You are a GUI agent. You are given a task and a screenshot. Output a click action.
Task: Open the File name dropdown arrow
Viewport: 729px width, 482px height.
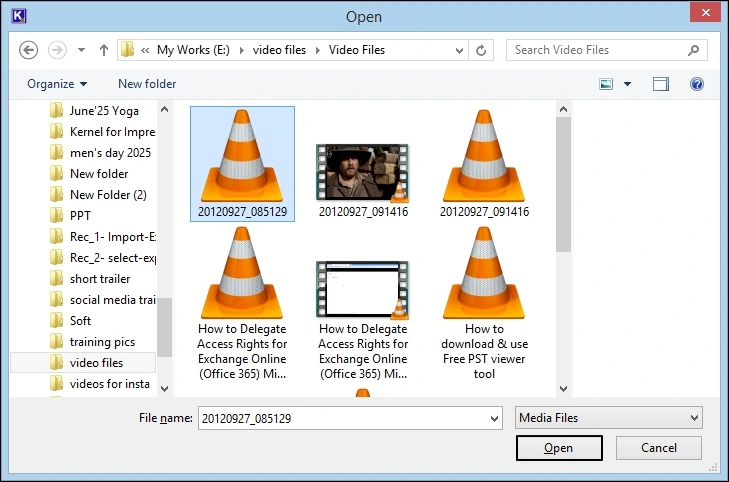[494, 418]
